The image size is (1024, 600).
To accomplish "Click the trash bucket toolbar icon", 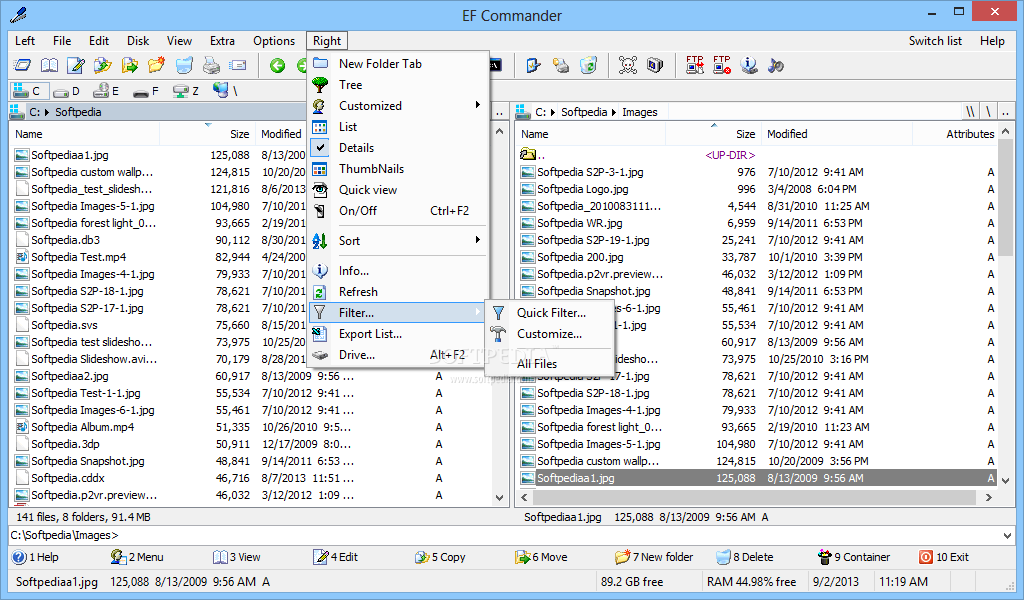I will pyautogui.click(x=184, y=65).
